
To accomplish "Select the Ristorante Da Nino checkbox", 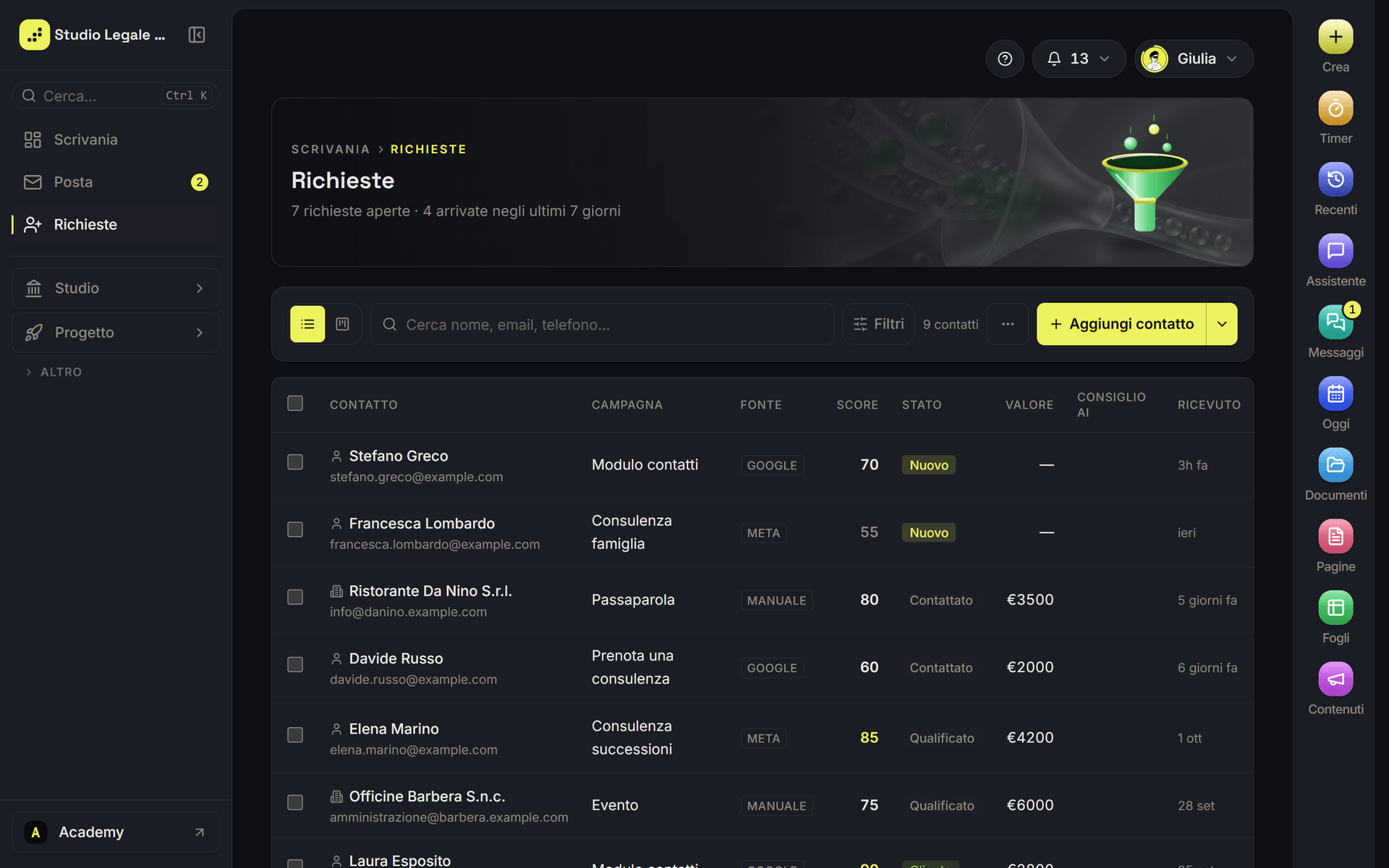I will click(x=295, y=597).
